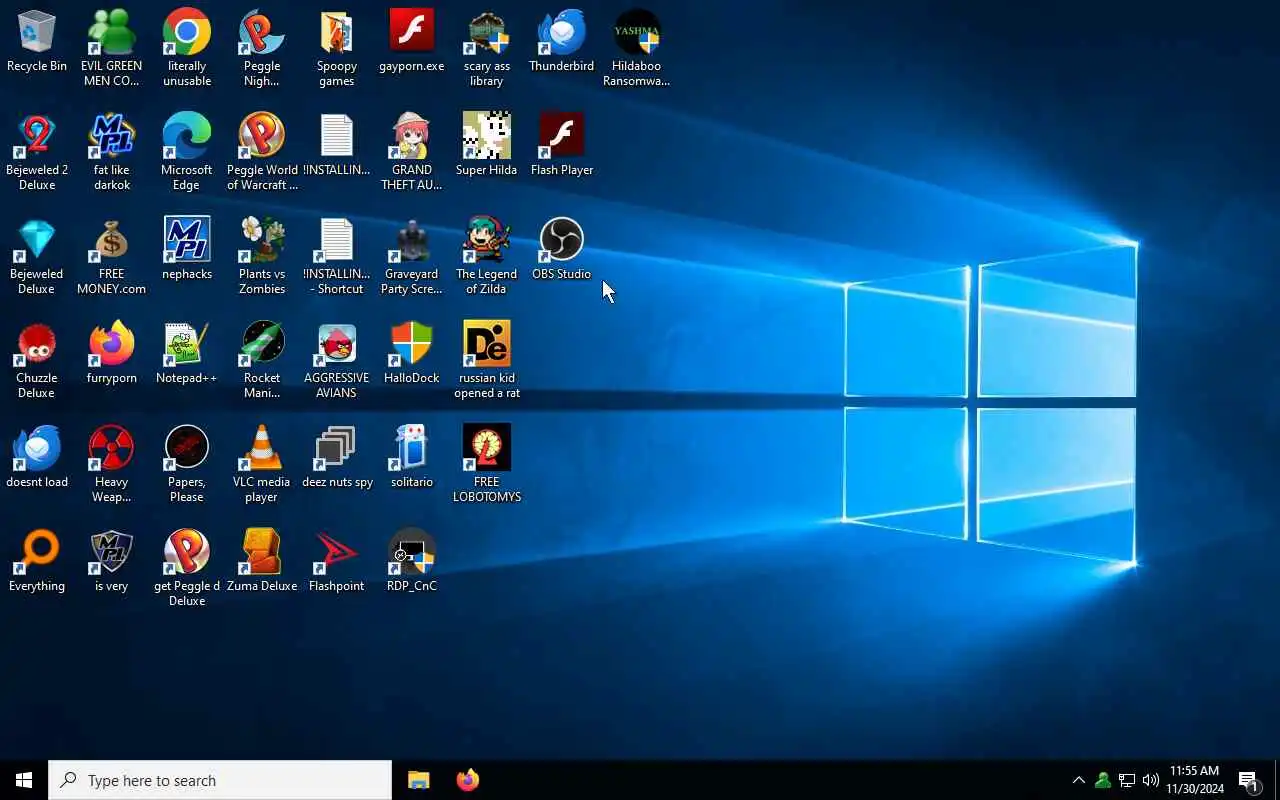Click the Papers, Please icon

187,464
